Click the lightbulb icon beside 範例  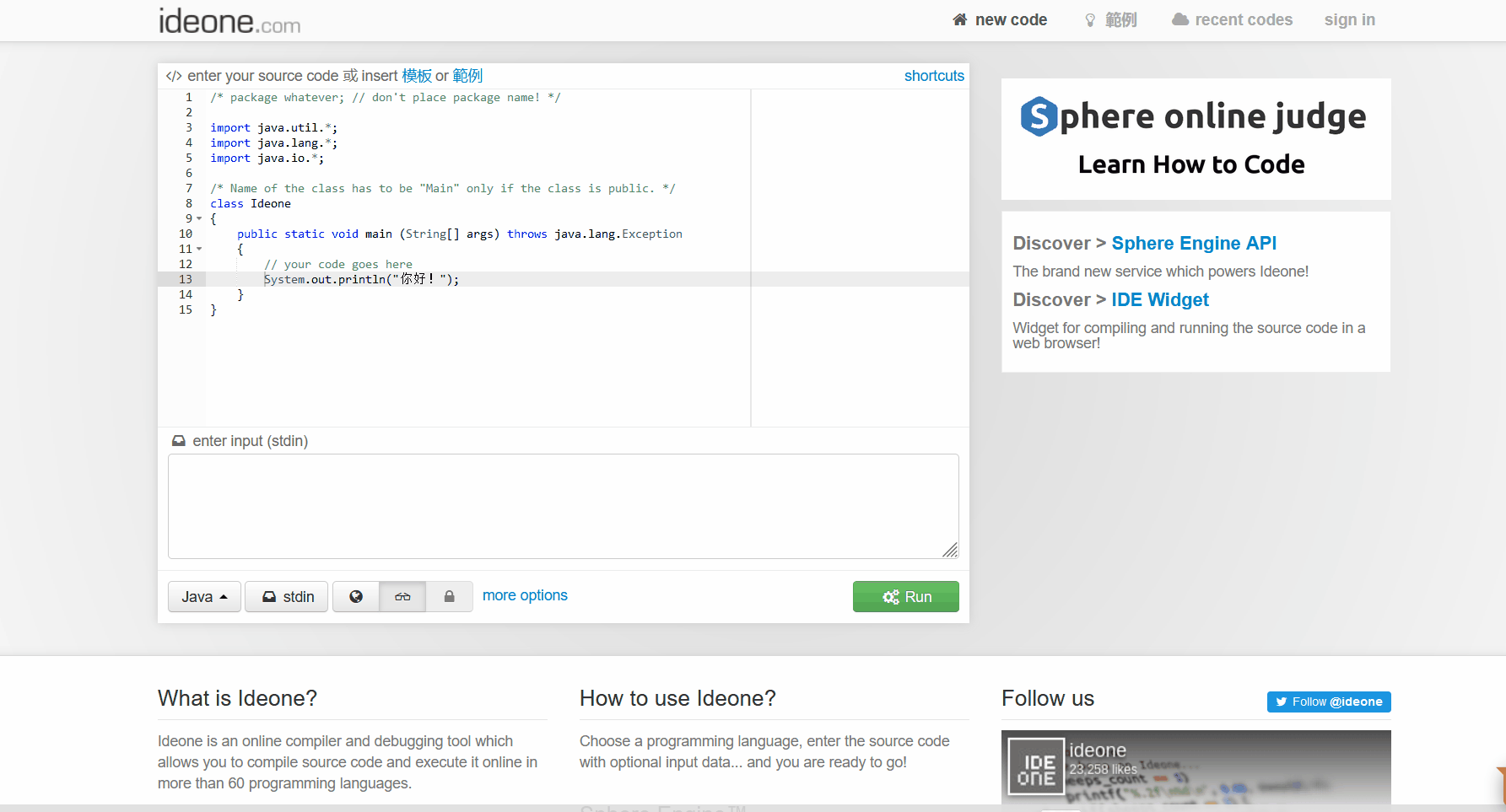click(1090, 20)
